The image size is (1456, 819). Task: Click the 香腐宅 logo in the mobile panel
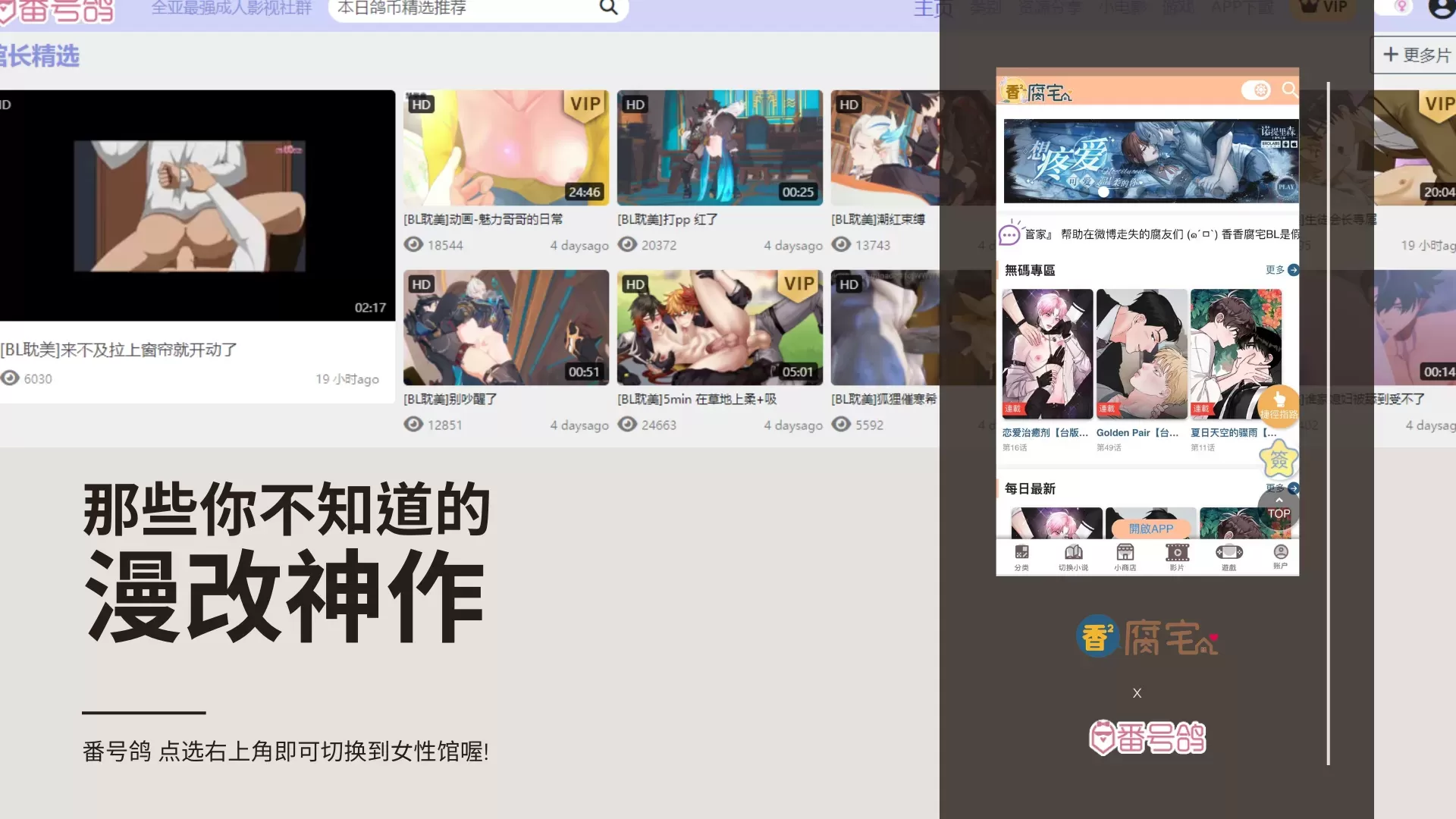tap(1037, 93)
